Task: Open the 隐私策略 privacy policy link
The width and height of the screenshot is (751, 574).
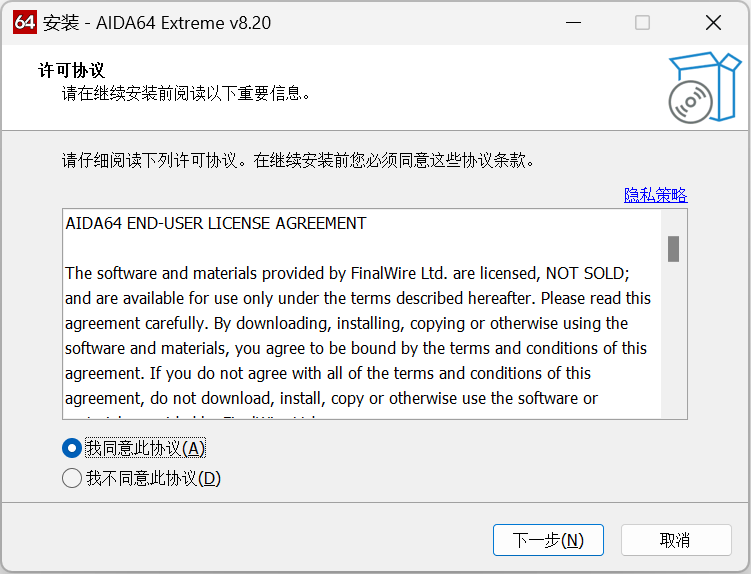Action: [x=655, y=195]
